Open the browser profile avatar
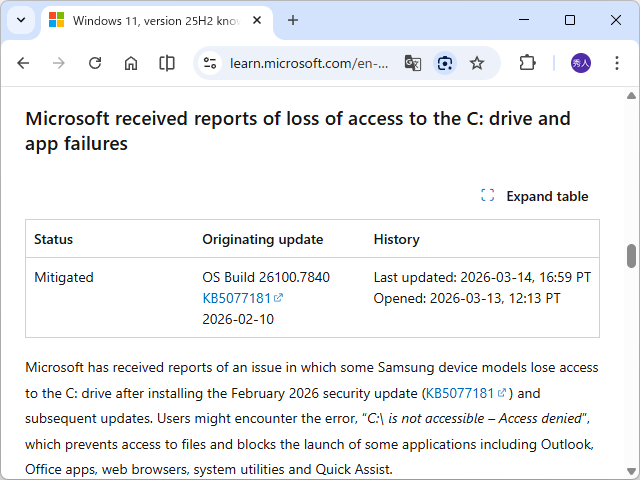 581,63
